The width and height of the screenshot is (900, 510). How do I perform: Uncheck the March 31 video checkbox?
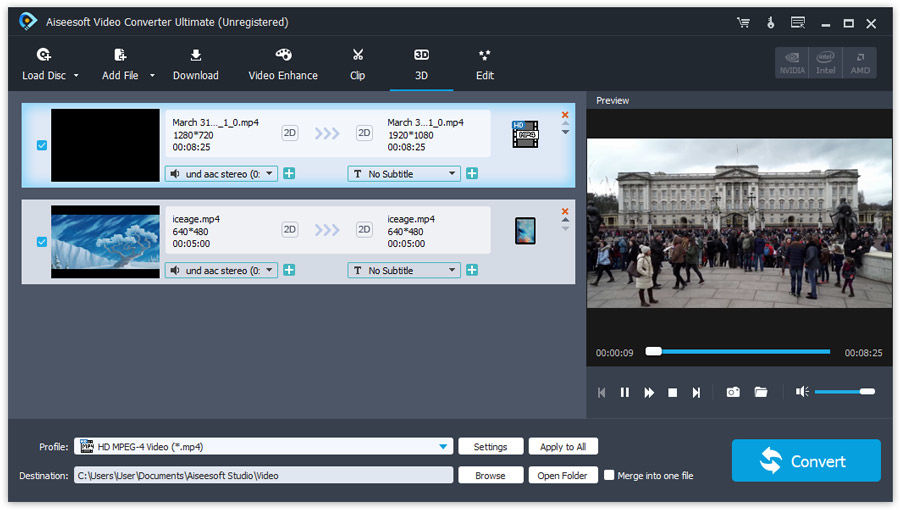coord(42,145)
